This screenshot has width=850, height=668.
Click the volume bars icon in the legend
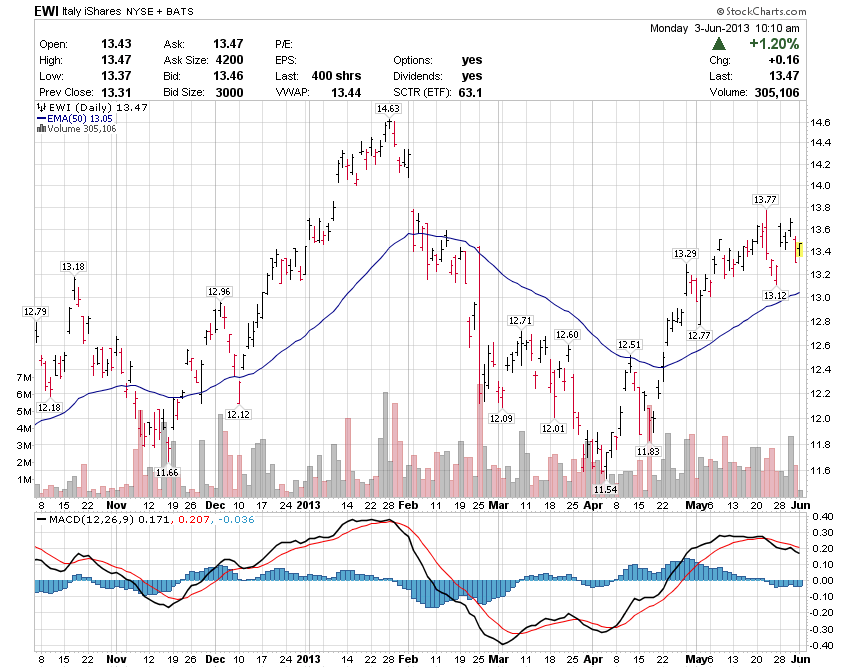[41, 129]
